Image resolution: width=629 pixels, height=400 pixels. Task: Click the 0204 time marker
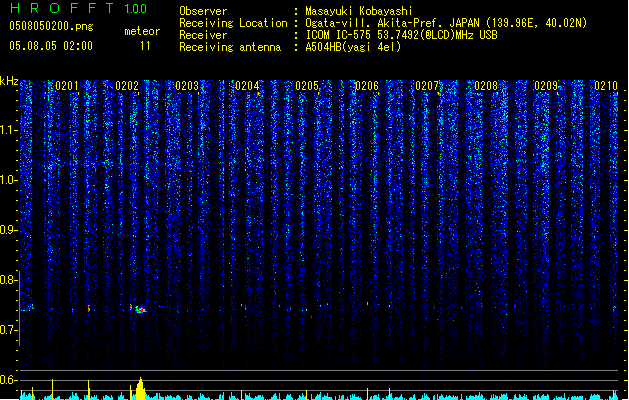click(247, 86)
